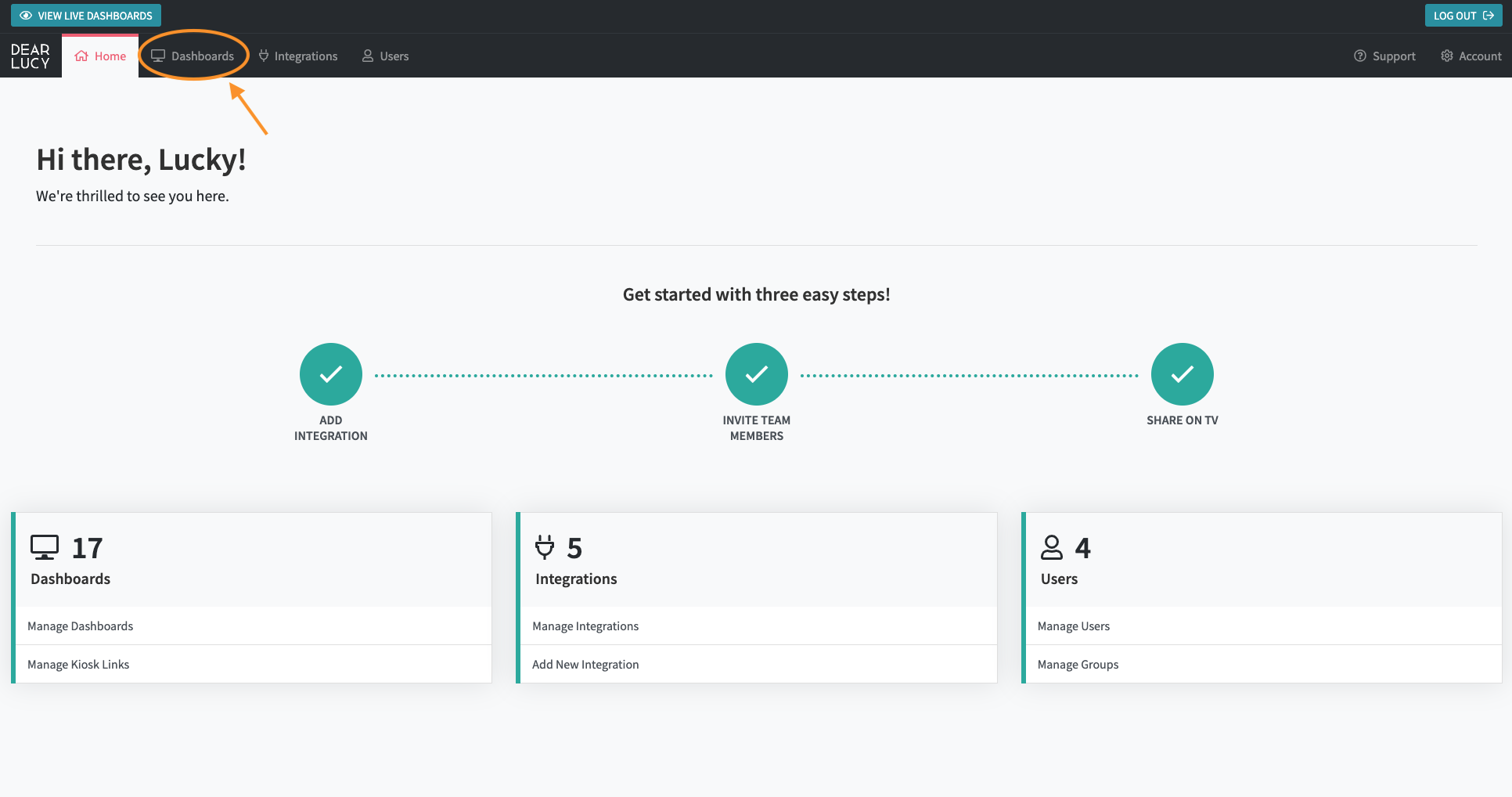Click 'We're thrilled to see you here.' text
The image size is (1512, 797).
[x=132, y=197]
